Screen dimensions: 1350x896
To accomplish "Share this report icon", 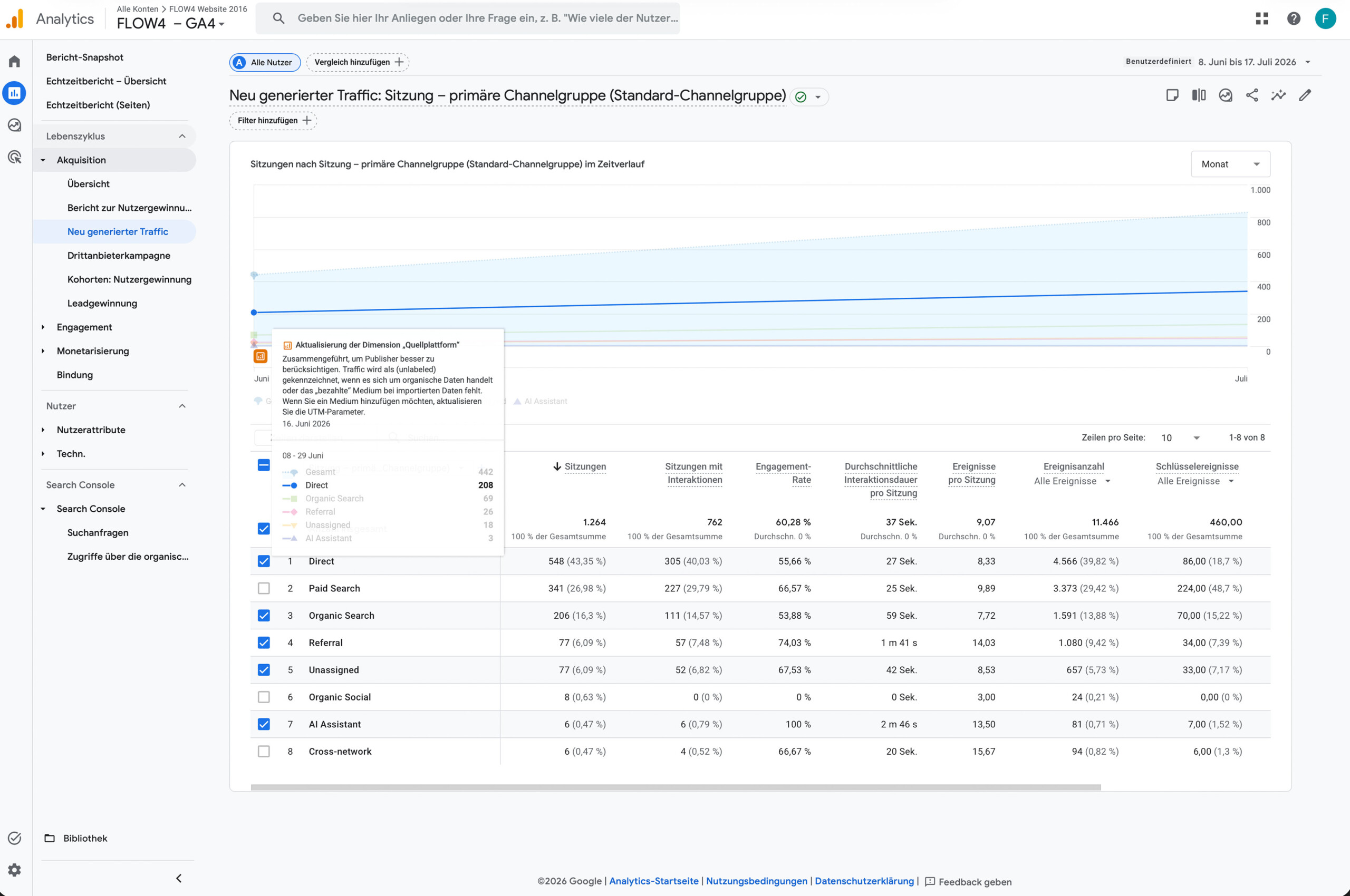I will pos(1252,95).
